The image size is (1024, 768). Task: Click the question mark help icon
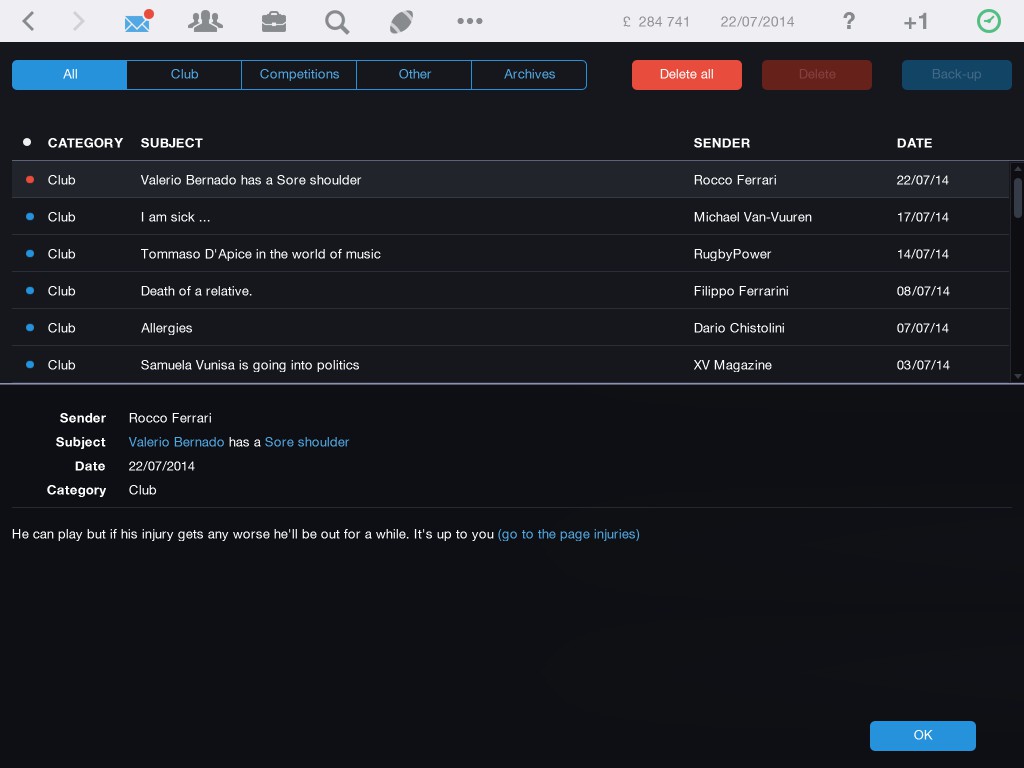pos(849,21)
